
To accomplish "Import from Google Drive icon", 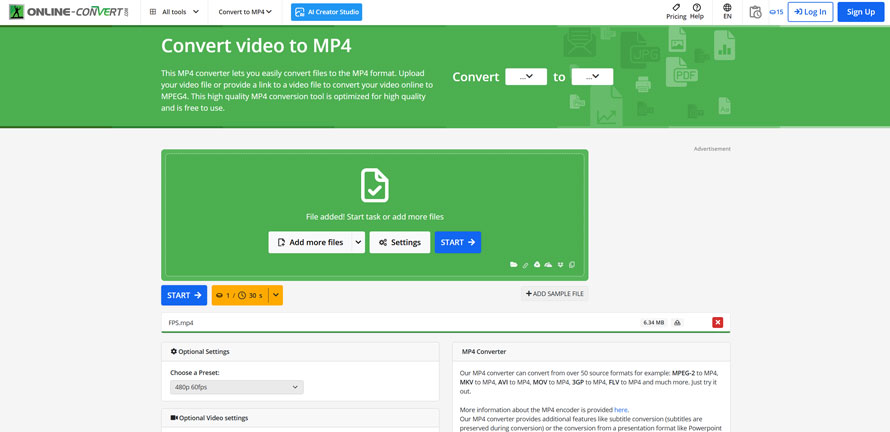I will (x=537, y=265).
